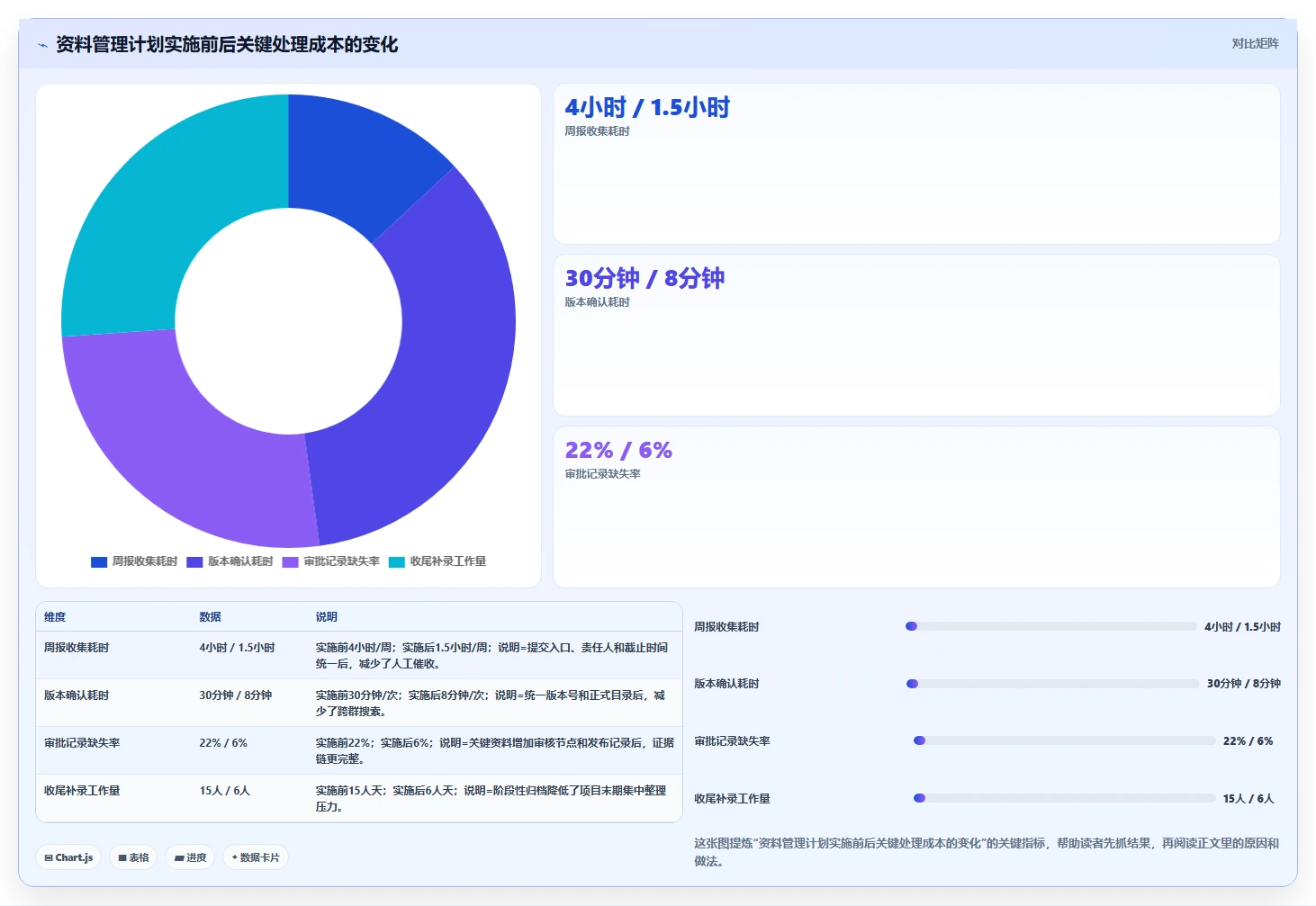
Task: Click the dashboard title 资料管理计划实施前后关键处理成本的变化
Action: [x=227, y=45]
